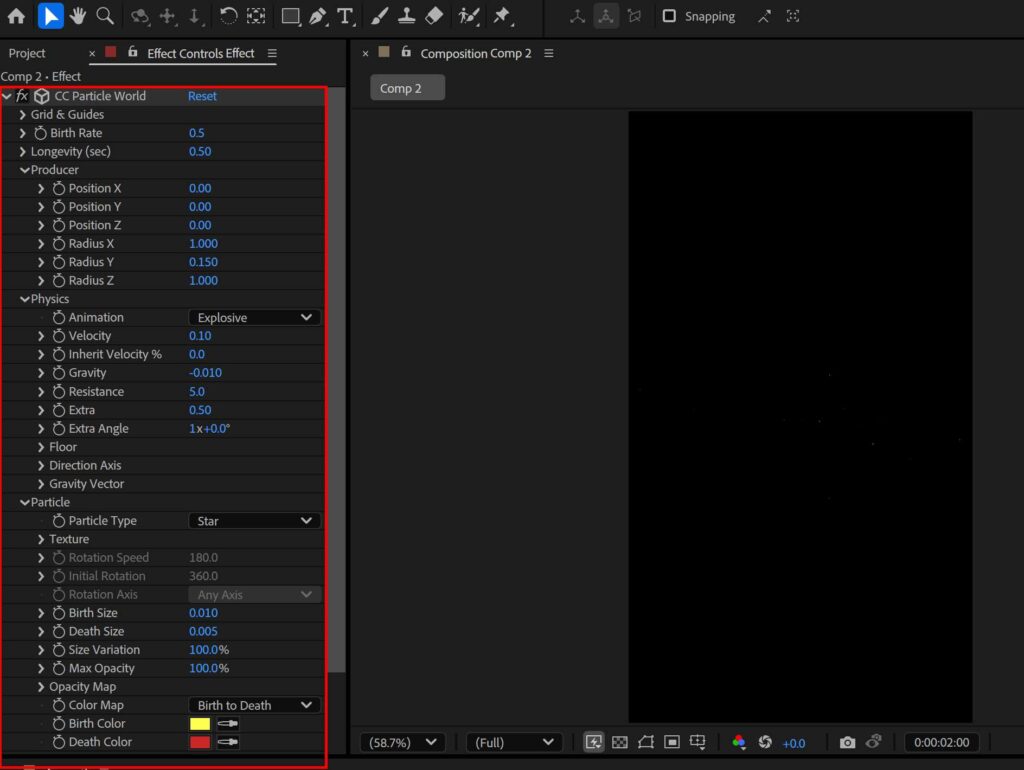Choose the View Axis mode icon
The height and width of the screenshot is (770, 1024).
click(634, 16)
